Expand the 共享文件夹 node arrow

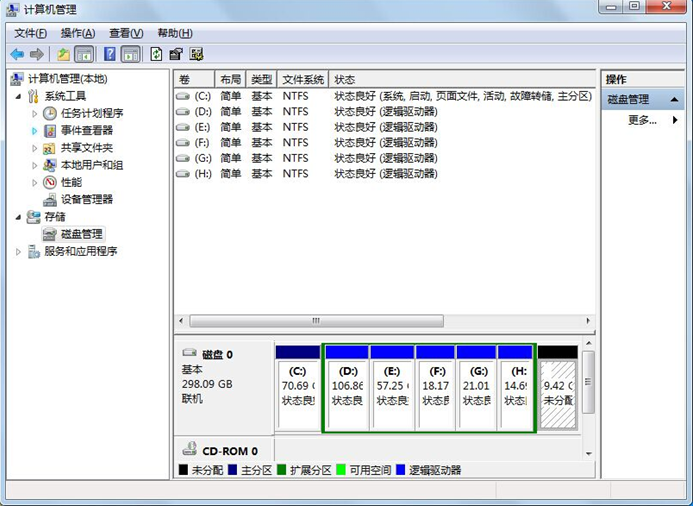tap(34, 148)
